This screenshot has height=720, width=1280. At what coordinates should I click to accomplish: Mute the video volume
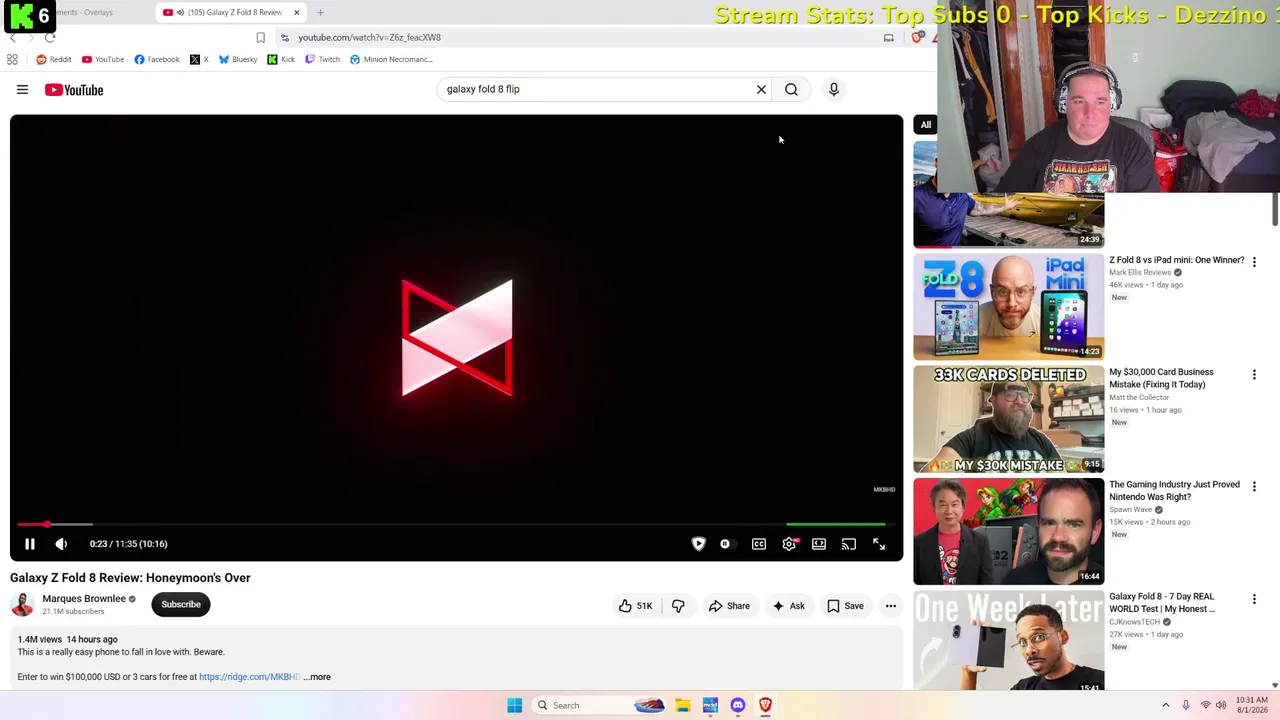[x=61, y=544]
